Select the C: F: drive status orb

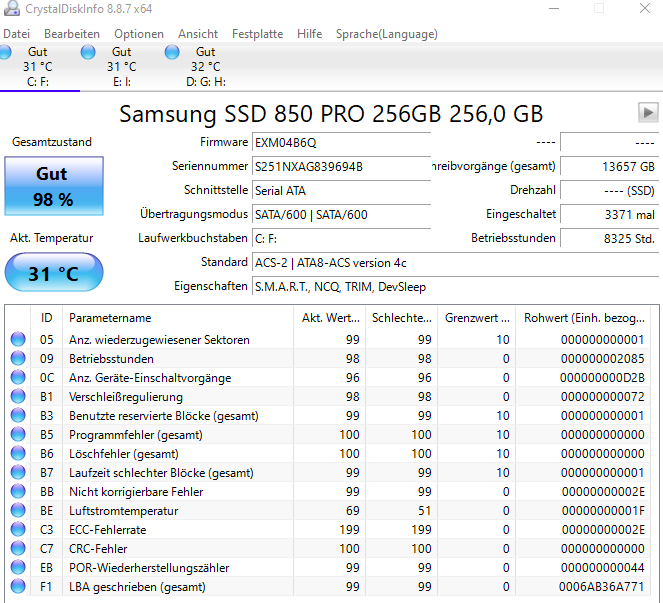coord(5,52)
